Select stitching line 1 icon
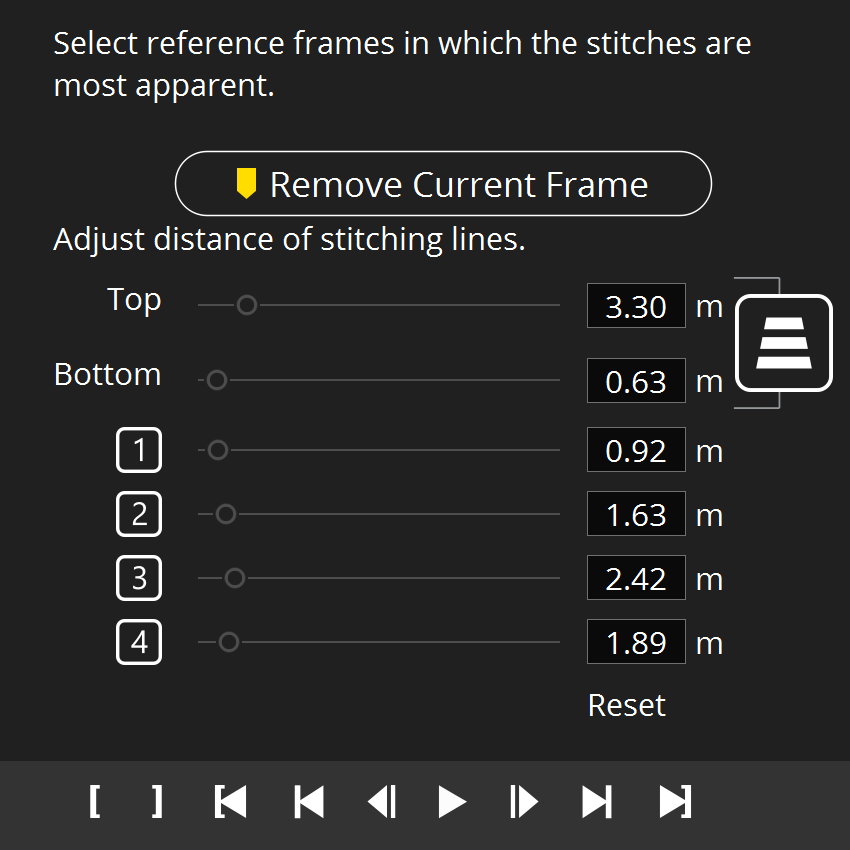This screenshot has height=850, width=850. click(x=139, y=451)
